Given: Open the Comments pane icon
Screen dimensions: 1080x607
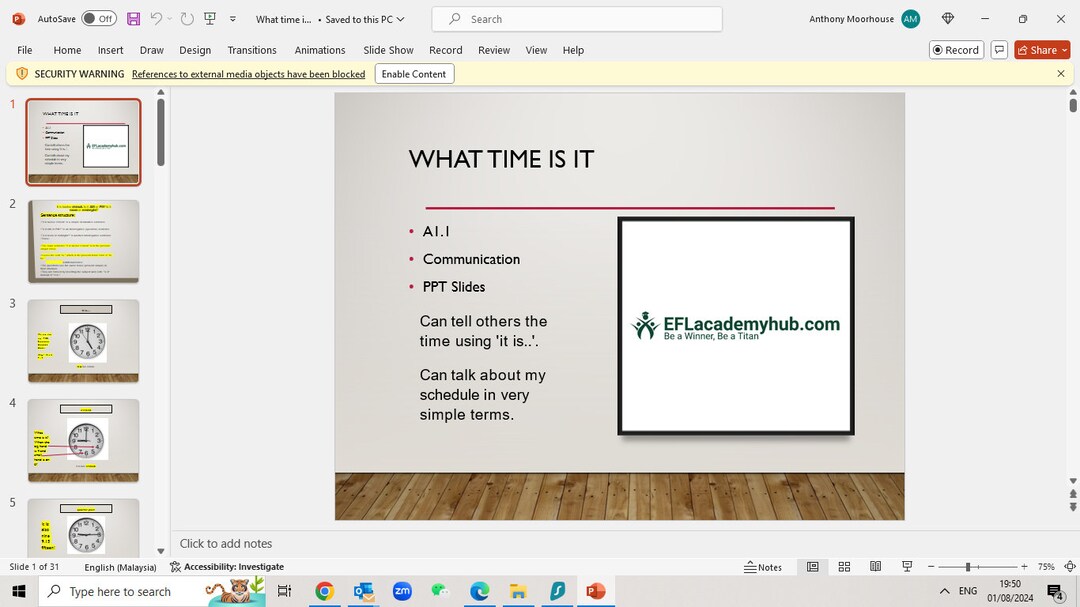Looking at the screenshot, I should point(999,49).
